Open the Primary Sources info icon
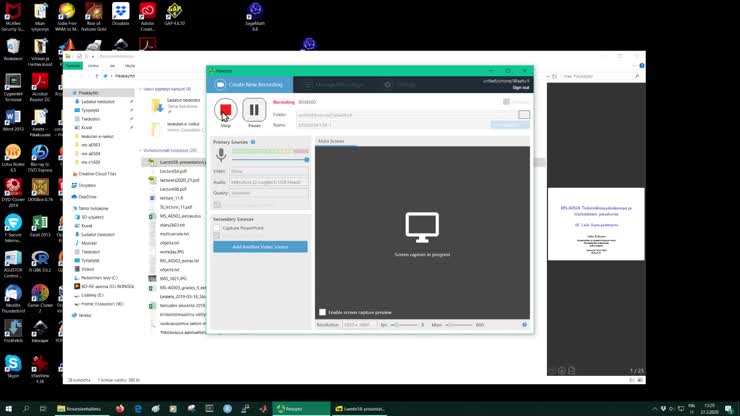Image resolution: width=740 pixels, height=416 pixels. pos(253,142)
